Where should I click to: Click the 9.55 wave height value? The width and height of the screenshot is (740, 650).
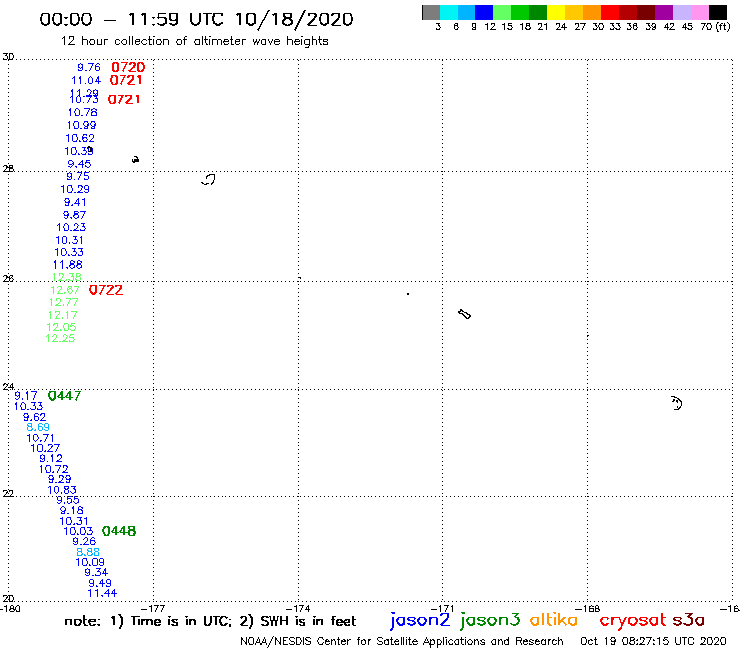[68, 500]
